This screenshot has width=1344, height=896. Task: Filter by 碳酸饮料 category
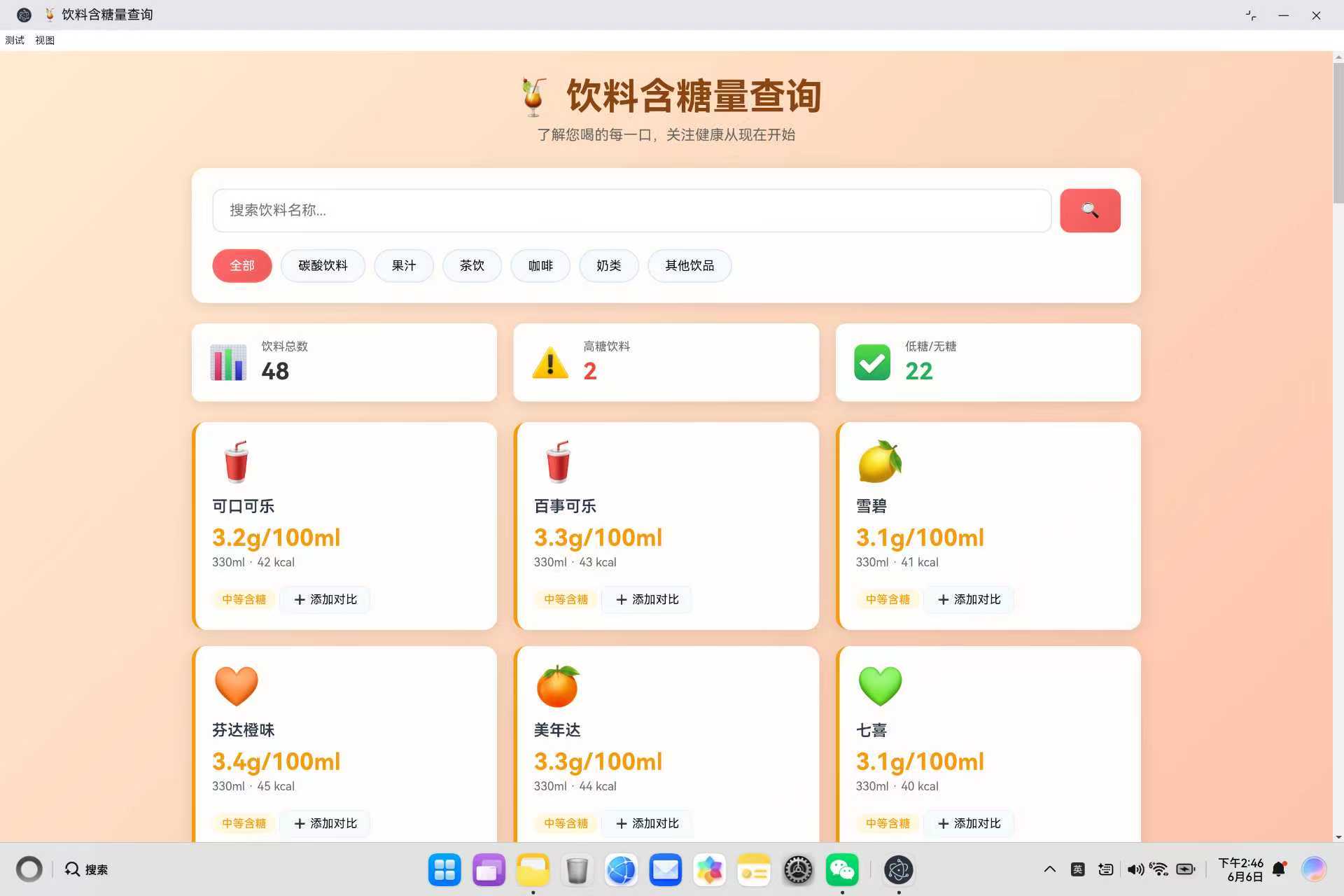click(323, 266)
